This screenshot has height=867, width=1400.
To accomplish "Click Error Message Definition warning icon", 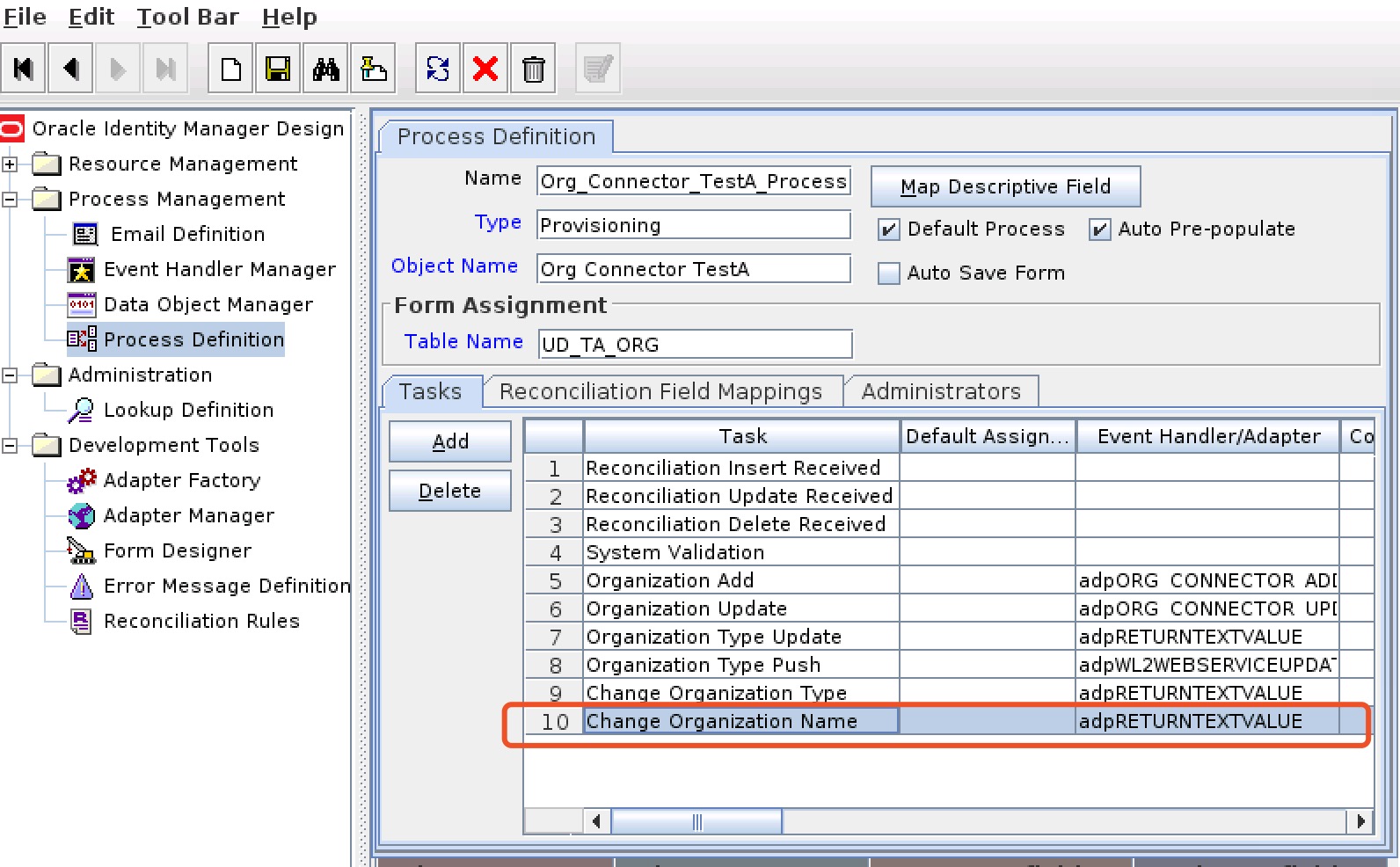I will (x=81, y=586).
